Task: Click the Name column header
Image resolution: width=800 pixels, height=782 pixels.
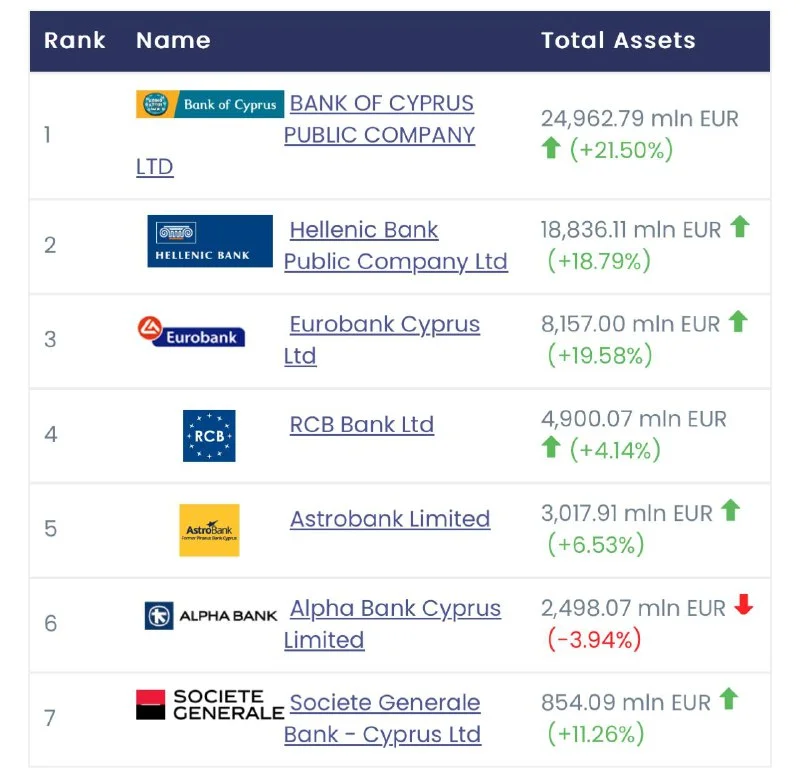Action: [x=173, y=41]
